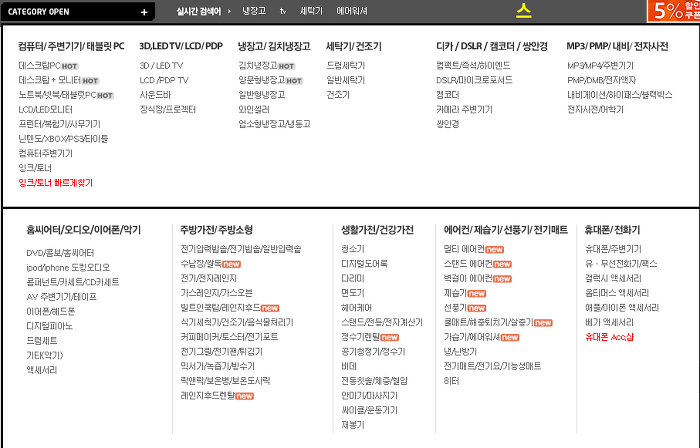
Task: Go to 카메라 주변기기 link
Action: point(464,110)
